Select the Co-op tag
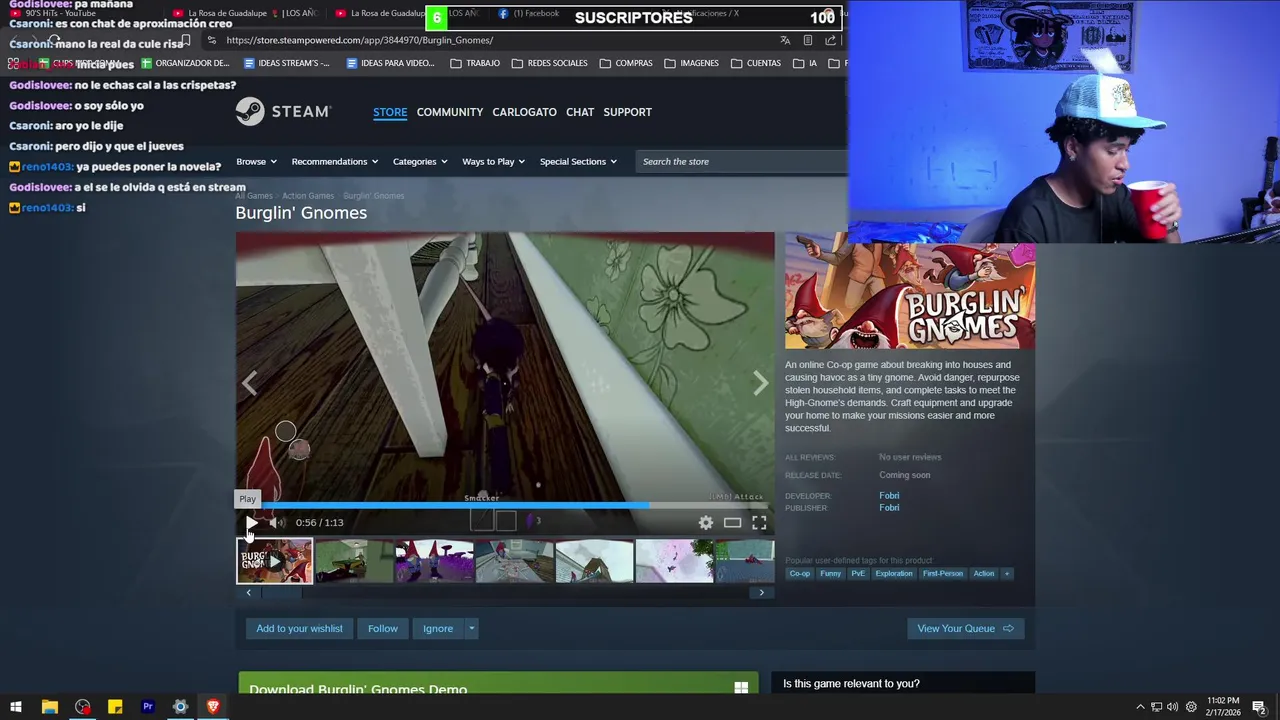This screenshot has width=1280, height=720. pos(800,574)
